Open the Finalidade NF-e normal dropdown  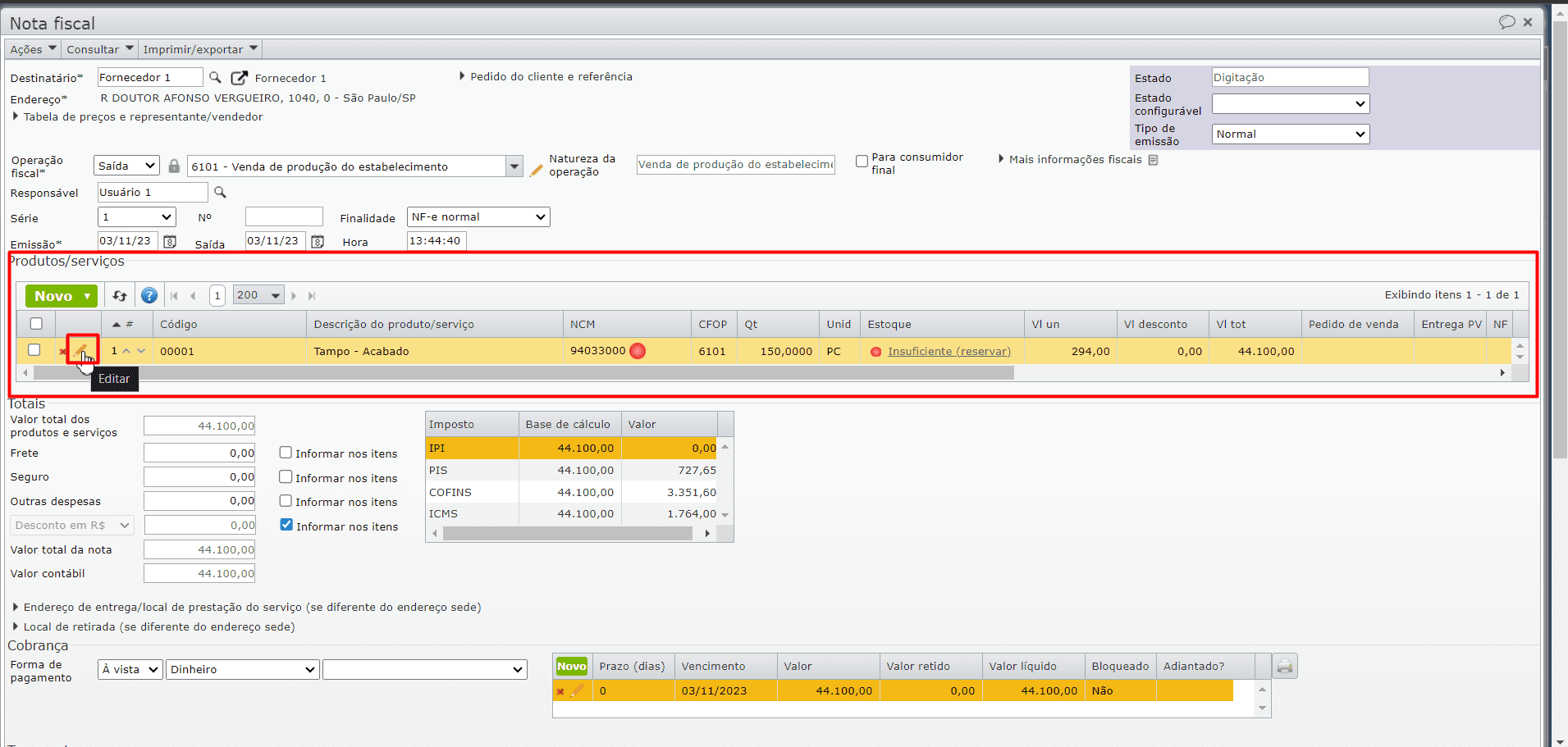478,217
